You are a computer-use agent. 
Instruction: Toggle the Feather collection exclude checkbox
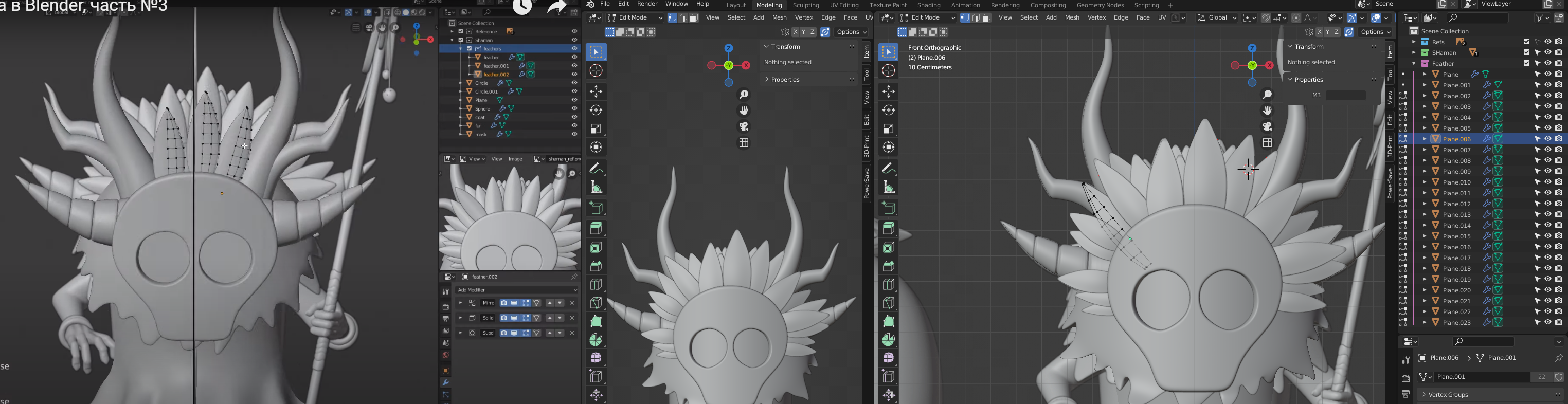1526,63
